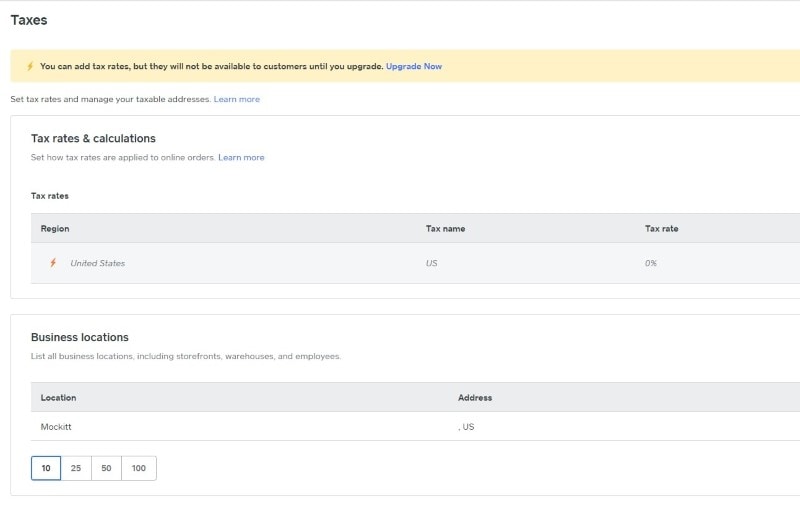Open the Upgrade Now link
Viewport: 800px width, 506px height.
coord(414,66)
